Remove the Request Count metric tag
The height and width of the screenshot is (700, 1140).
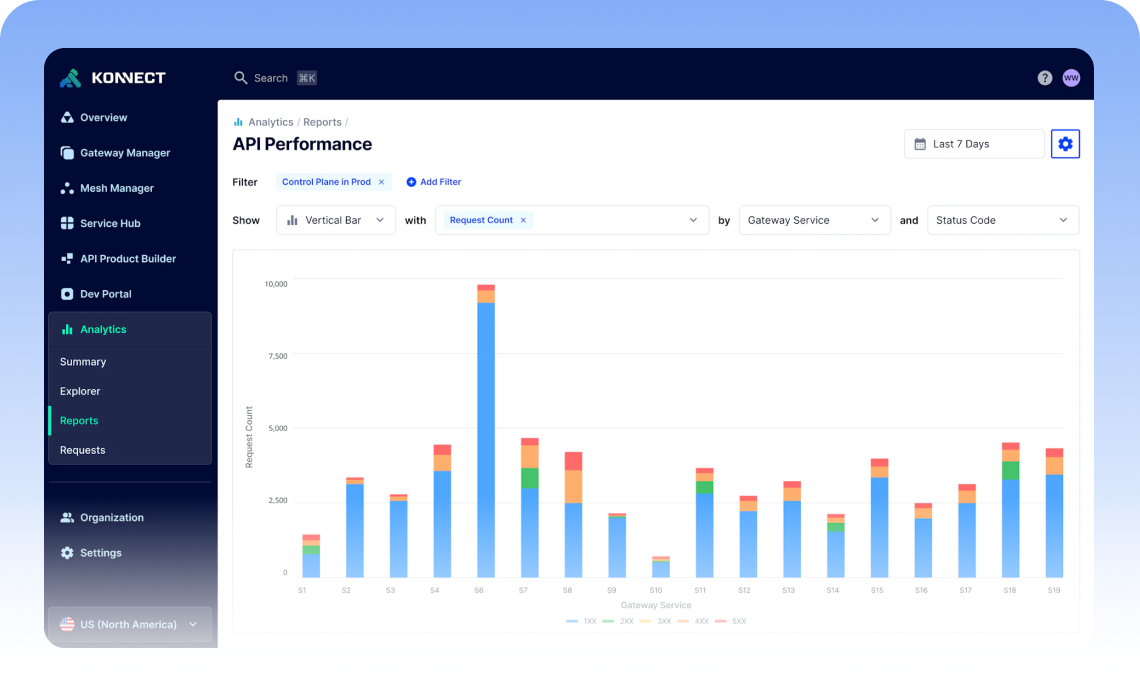click(x=523, y=220)
